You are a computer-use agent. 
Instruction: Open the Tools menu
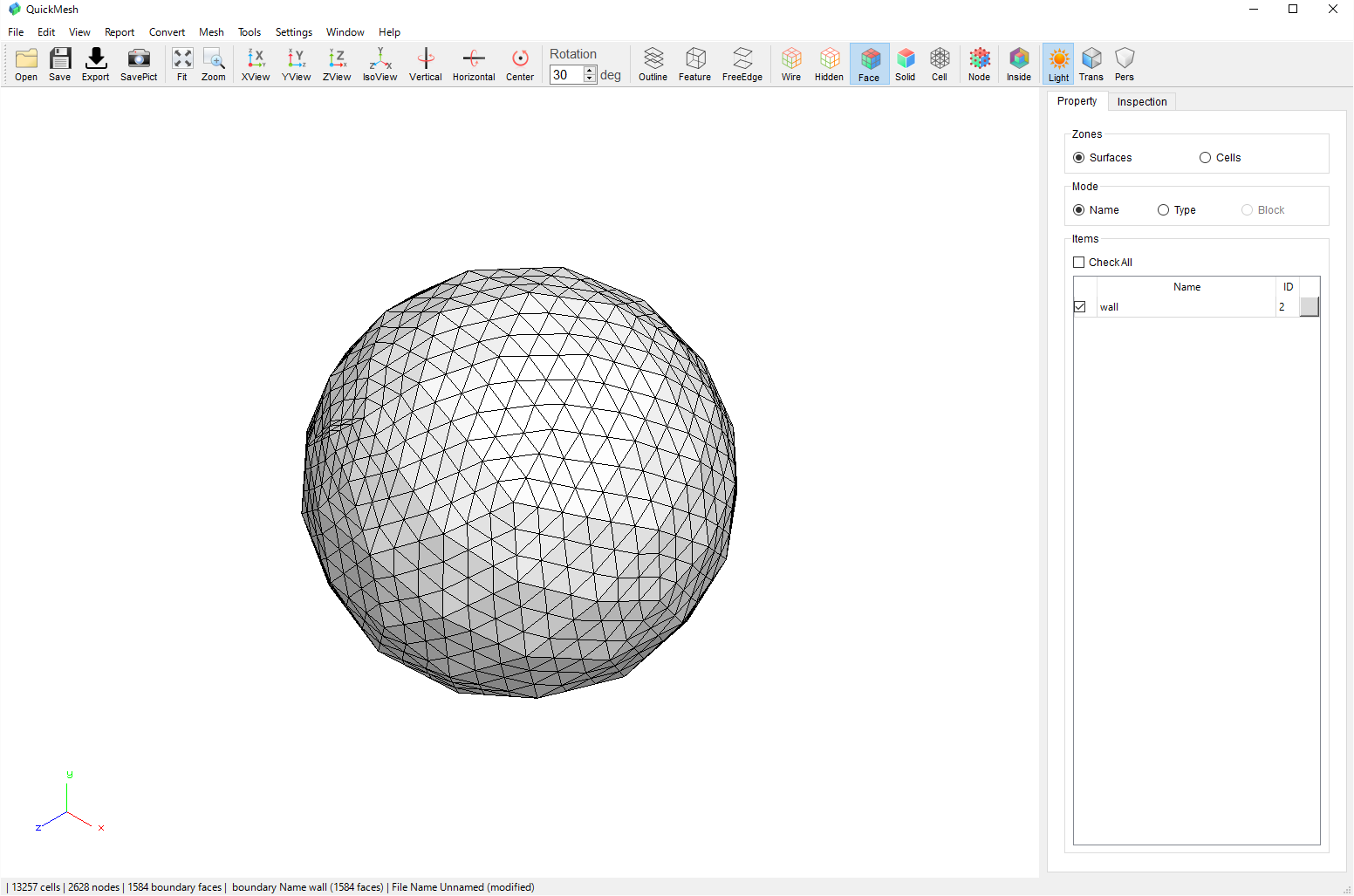(x=250, y=32)
